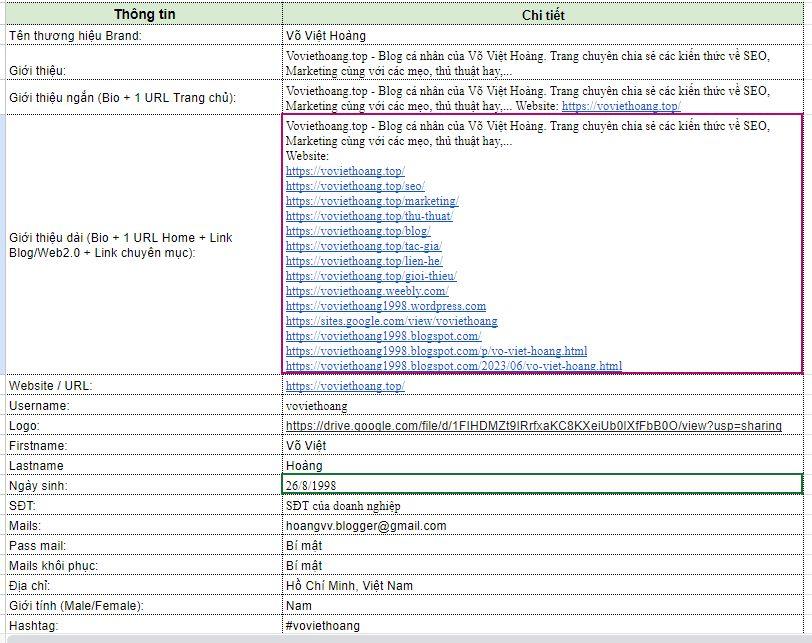Screen dimensions: 812x643
Task: Select the 'Lastname' label cell
Action: point(144,465)
